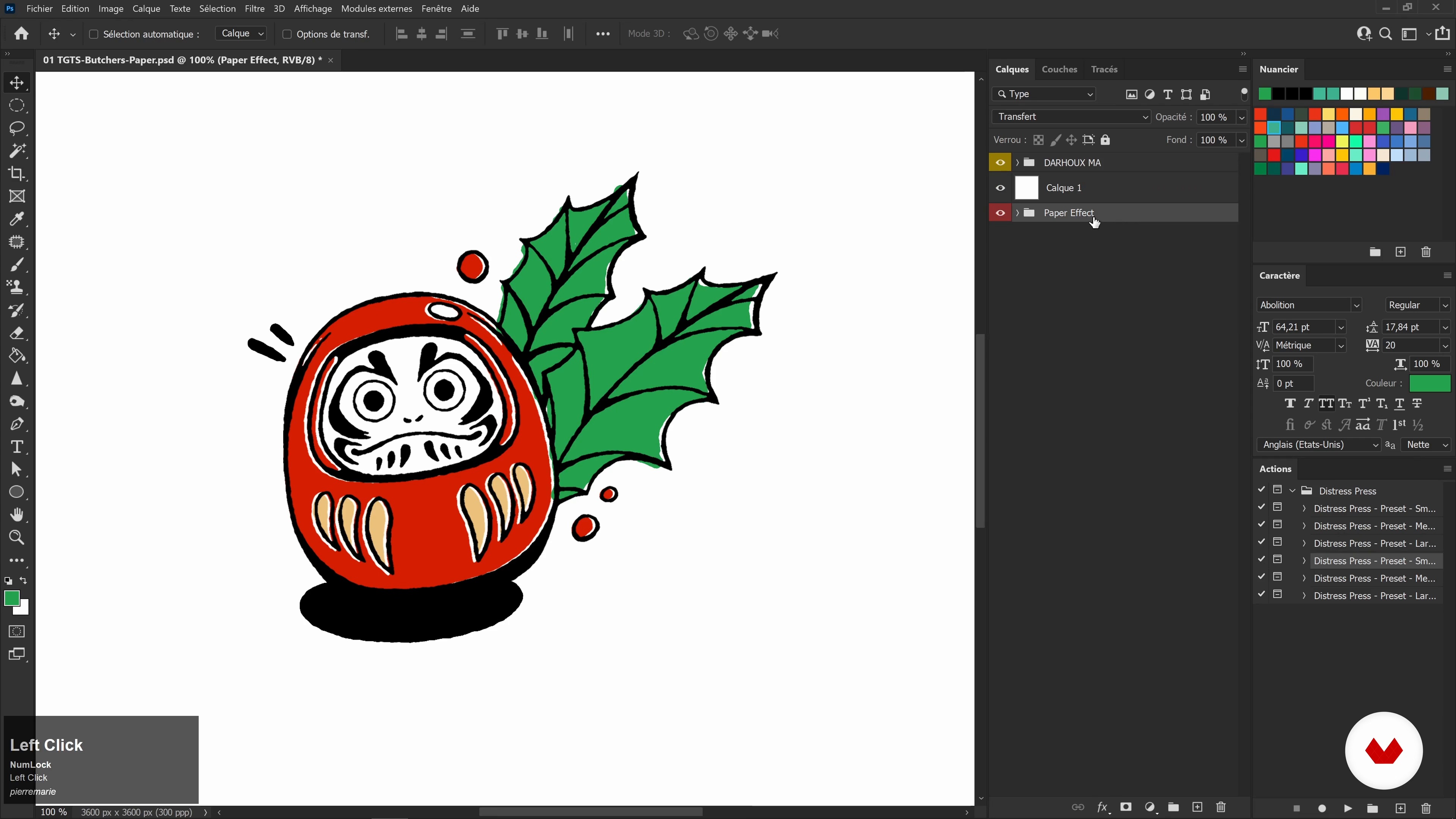
Task: Open the Transfert blend mode dropdown
Action: pos(1070,117)
